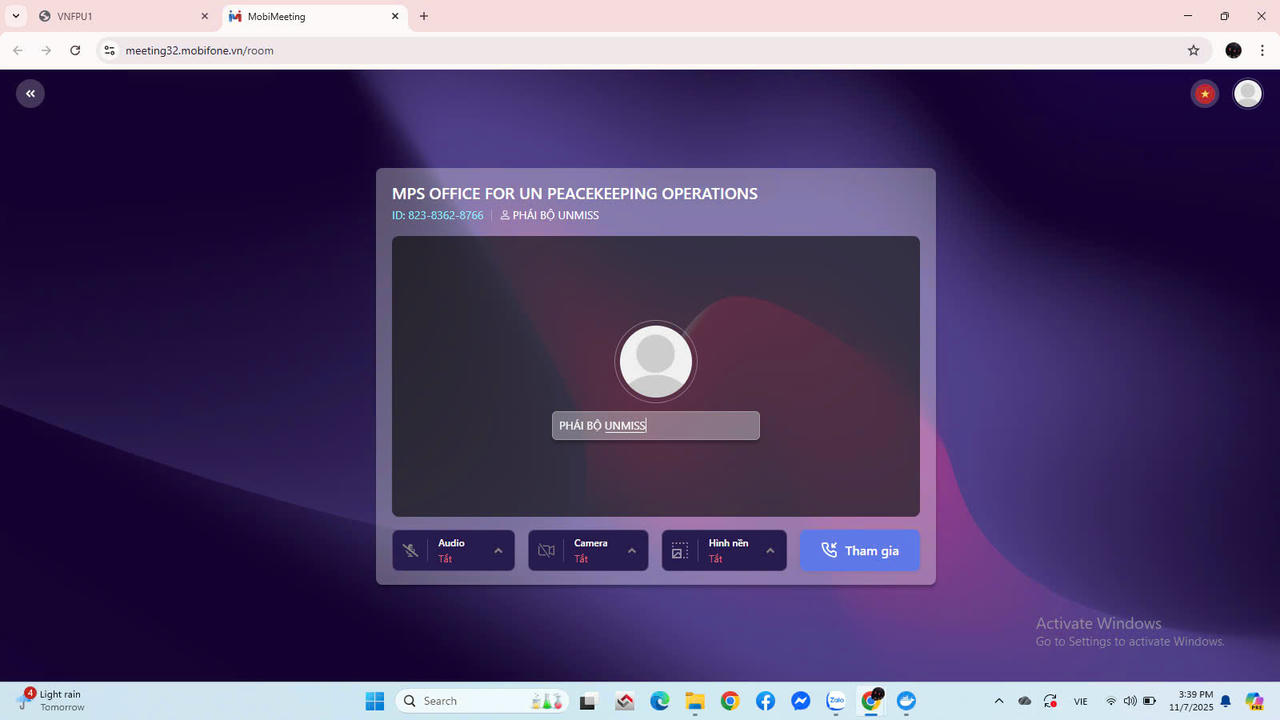
Task: Click the Tham gia join button
Action: [x=859, y=551]
